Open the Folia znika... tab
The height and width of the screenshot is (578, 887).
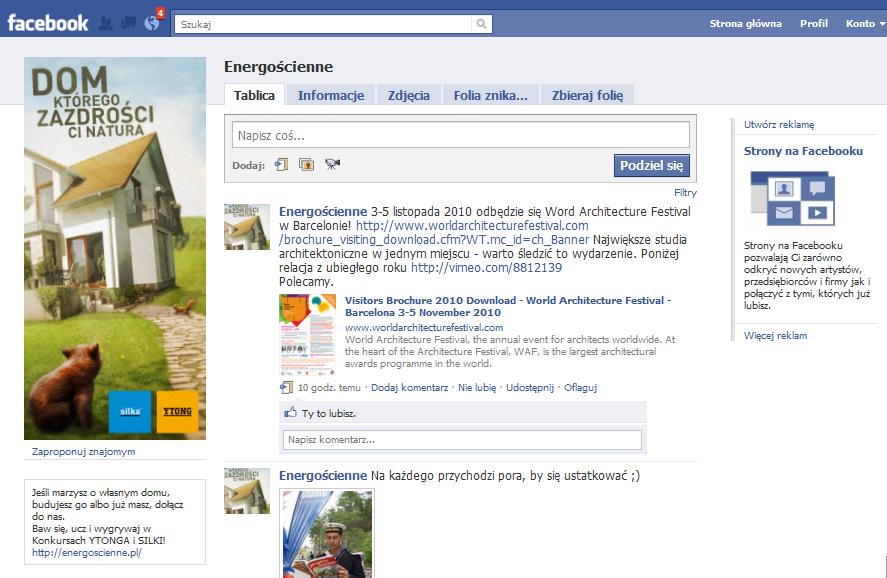[x=490, y=95]
